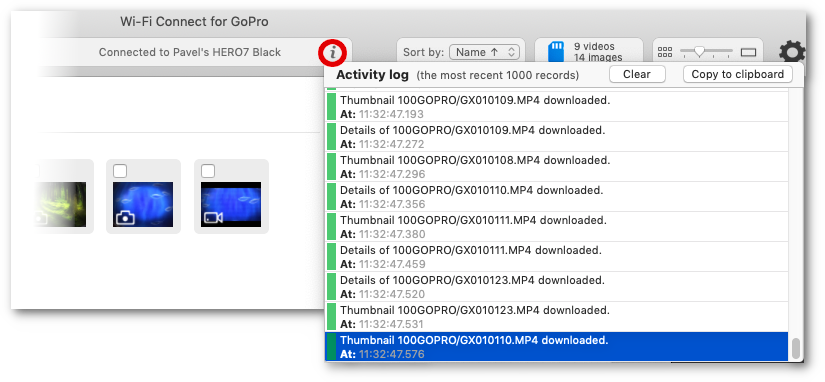Click the Connected to Pavel's HERO7 Black status

(x=190, y=52)
